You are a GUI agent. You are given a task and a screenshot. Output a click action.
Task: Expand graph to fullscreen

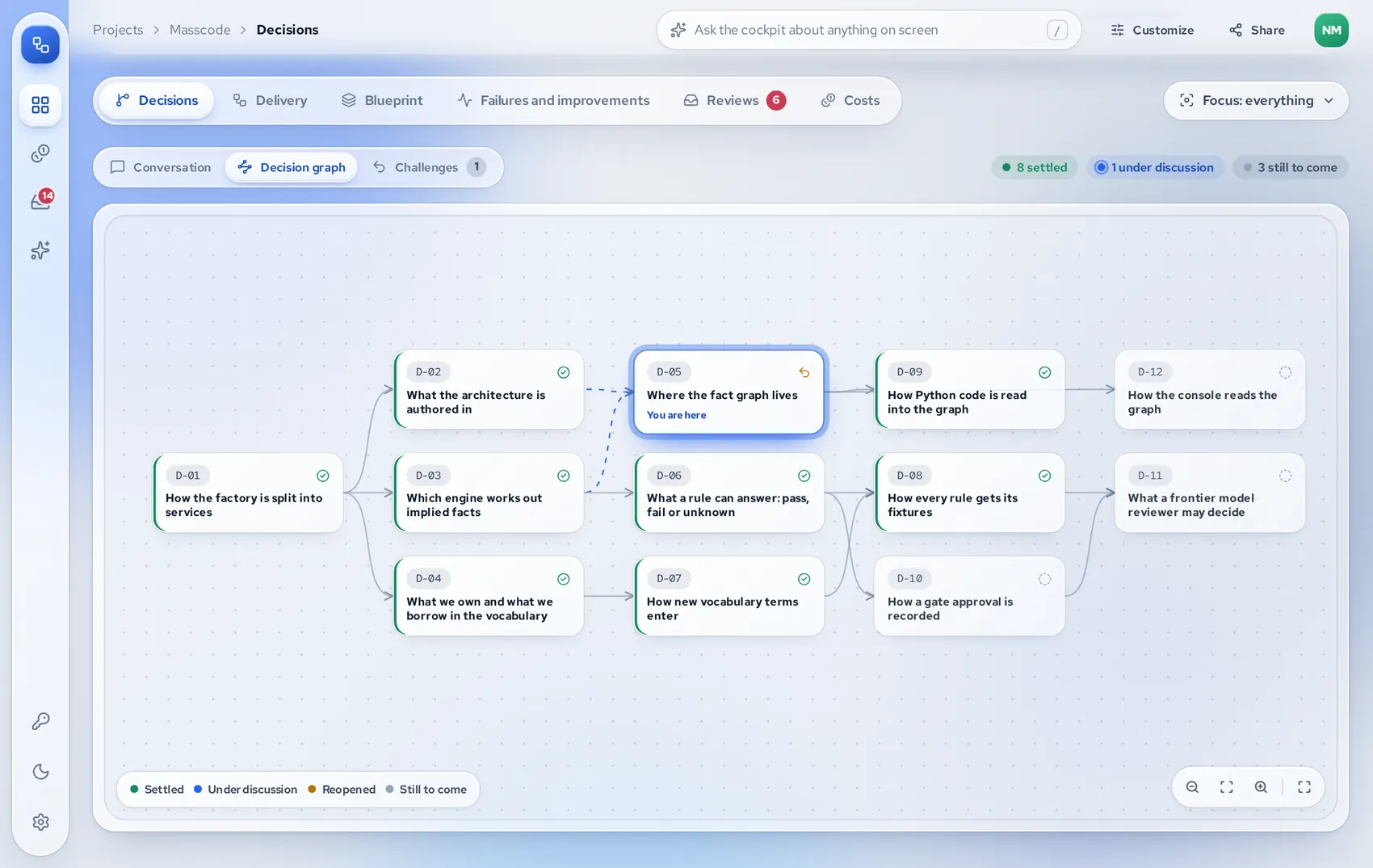(x=1304, y=787)
